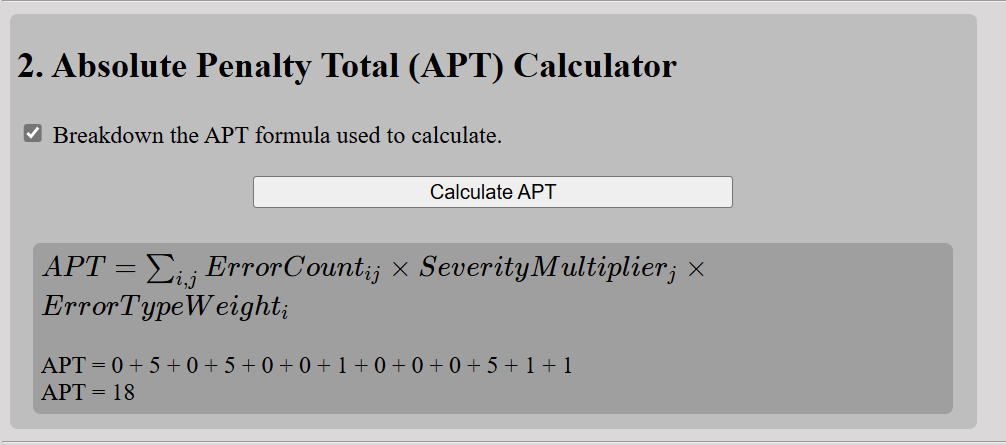Viewport: 1006px width, 445px height.
Task: Select the ErrorTypeWeight term in the formula
Action: [x=165, y=308]
